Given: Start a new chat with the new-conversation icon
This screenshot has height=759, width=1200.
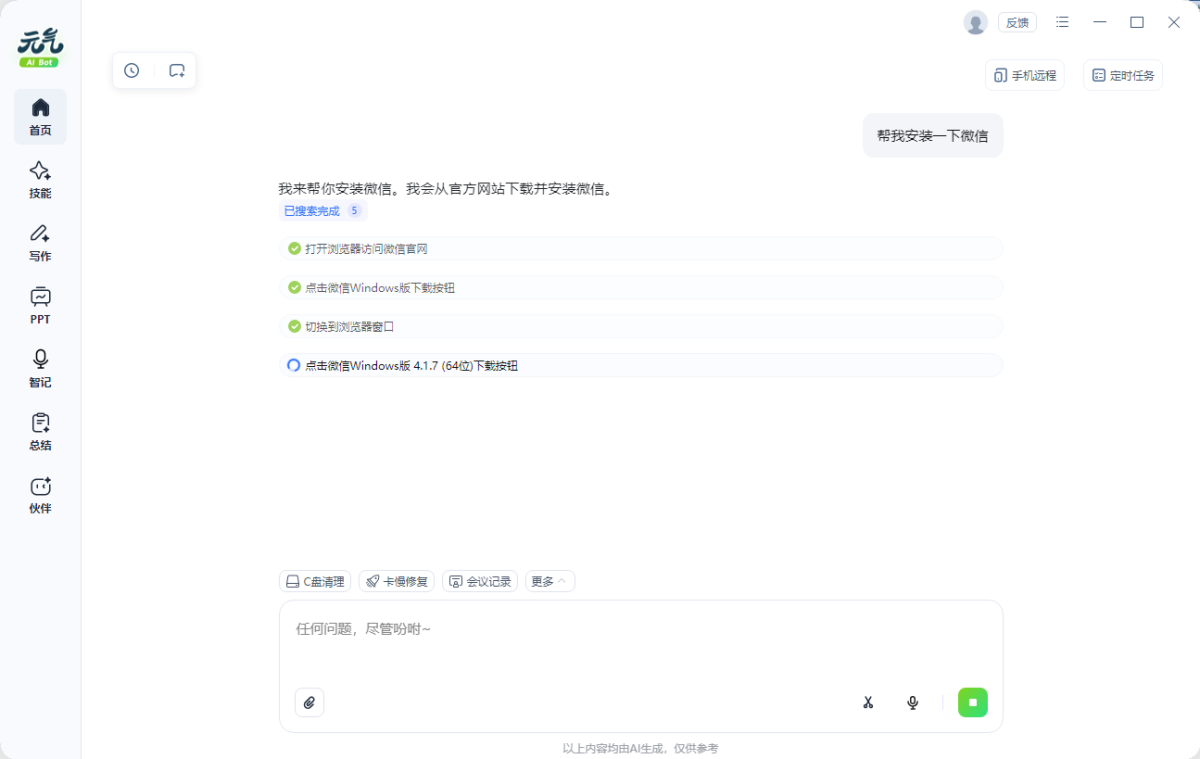Looking at the screenshot, I should click(178, 70).
